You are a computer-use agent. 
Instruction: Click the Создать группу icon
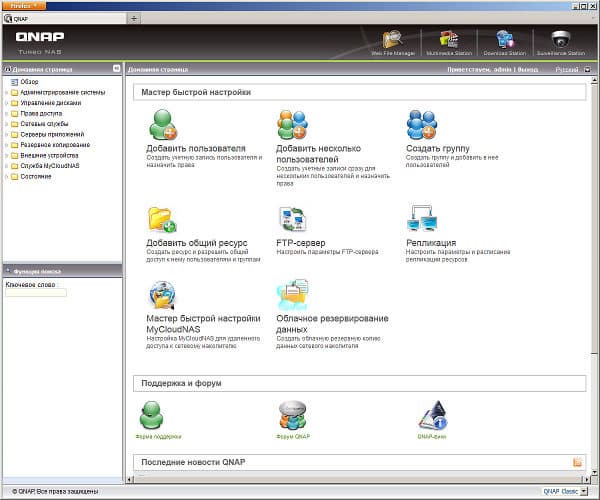[x=422, y=125]
